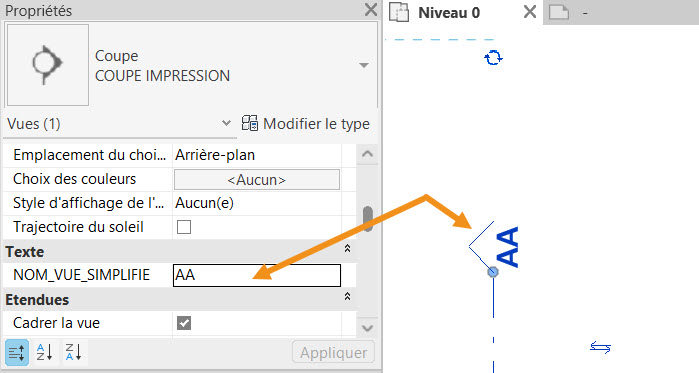Sort properties A to Z ascending
Screen dimensions: 699x373
[x=45, y=352]
